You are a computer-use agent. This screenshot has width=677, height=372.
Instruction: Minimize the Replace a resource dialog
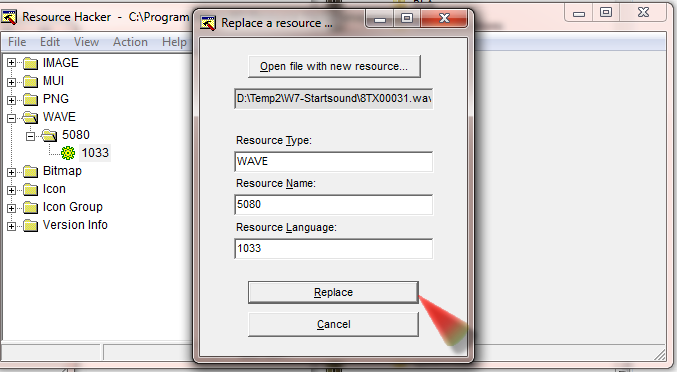pos(380,18)
